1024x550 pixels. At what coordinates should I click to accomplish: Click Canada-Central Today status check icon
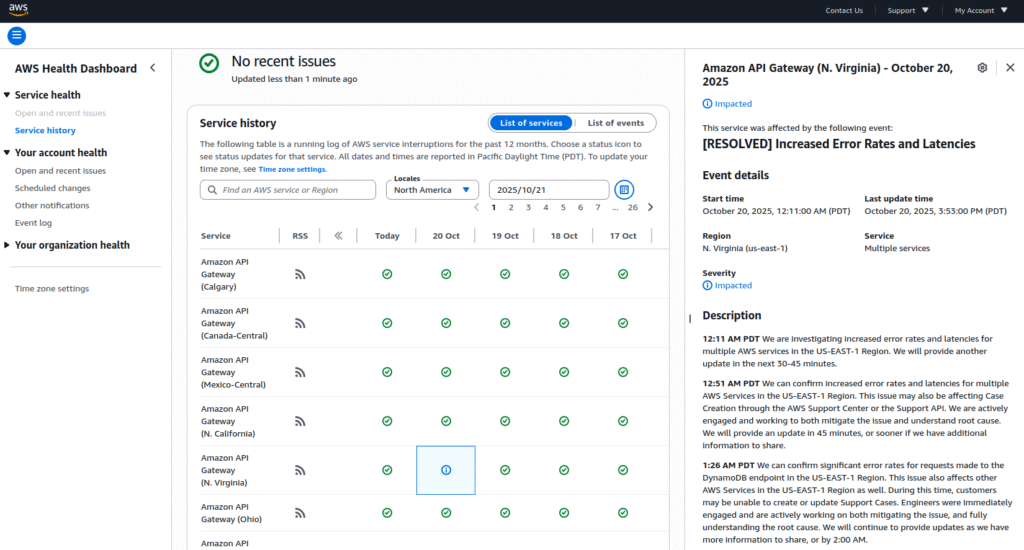387,323
